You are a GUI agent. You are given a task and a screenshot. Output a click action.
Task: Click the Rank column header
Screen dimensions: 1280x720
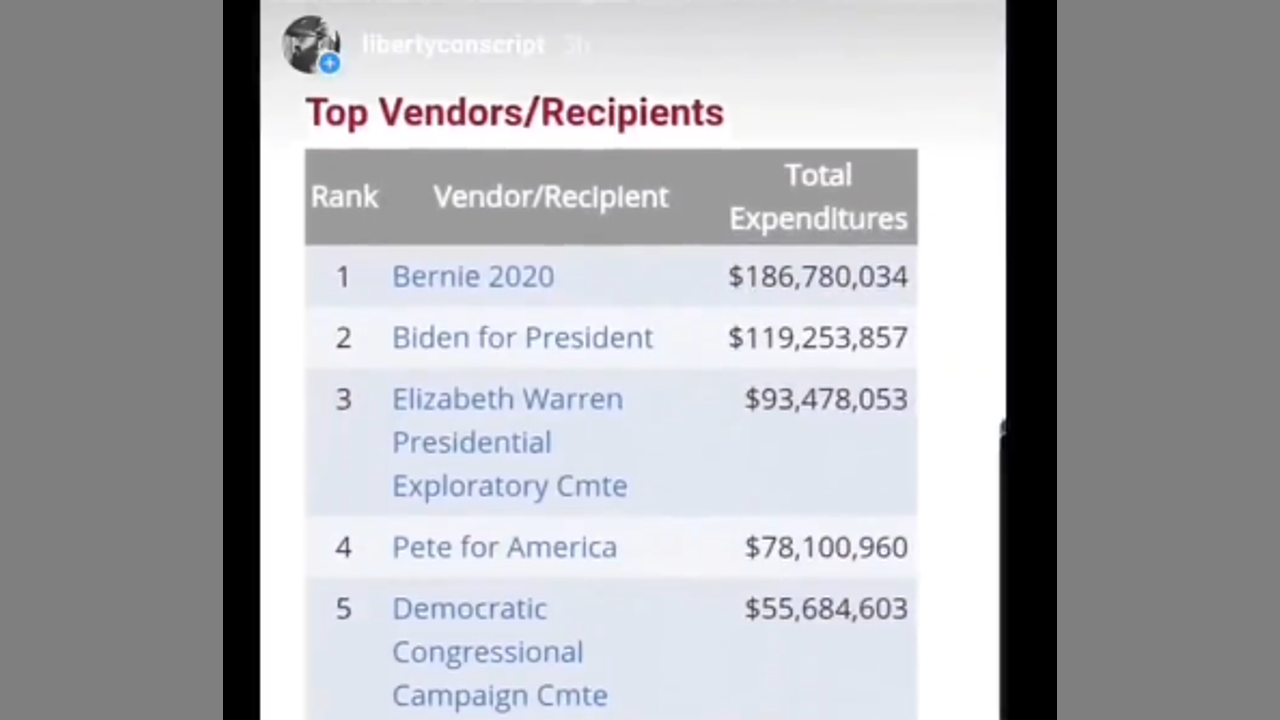pos(344,197)
